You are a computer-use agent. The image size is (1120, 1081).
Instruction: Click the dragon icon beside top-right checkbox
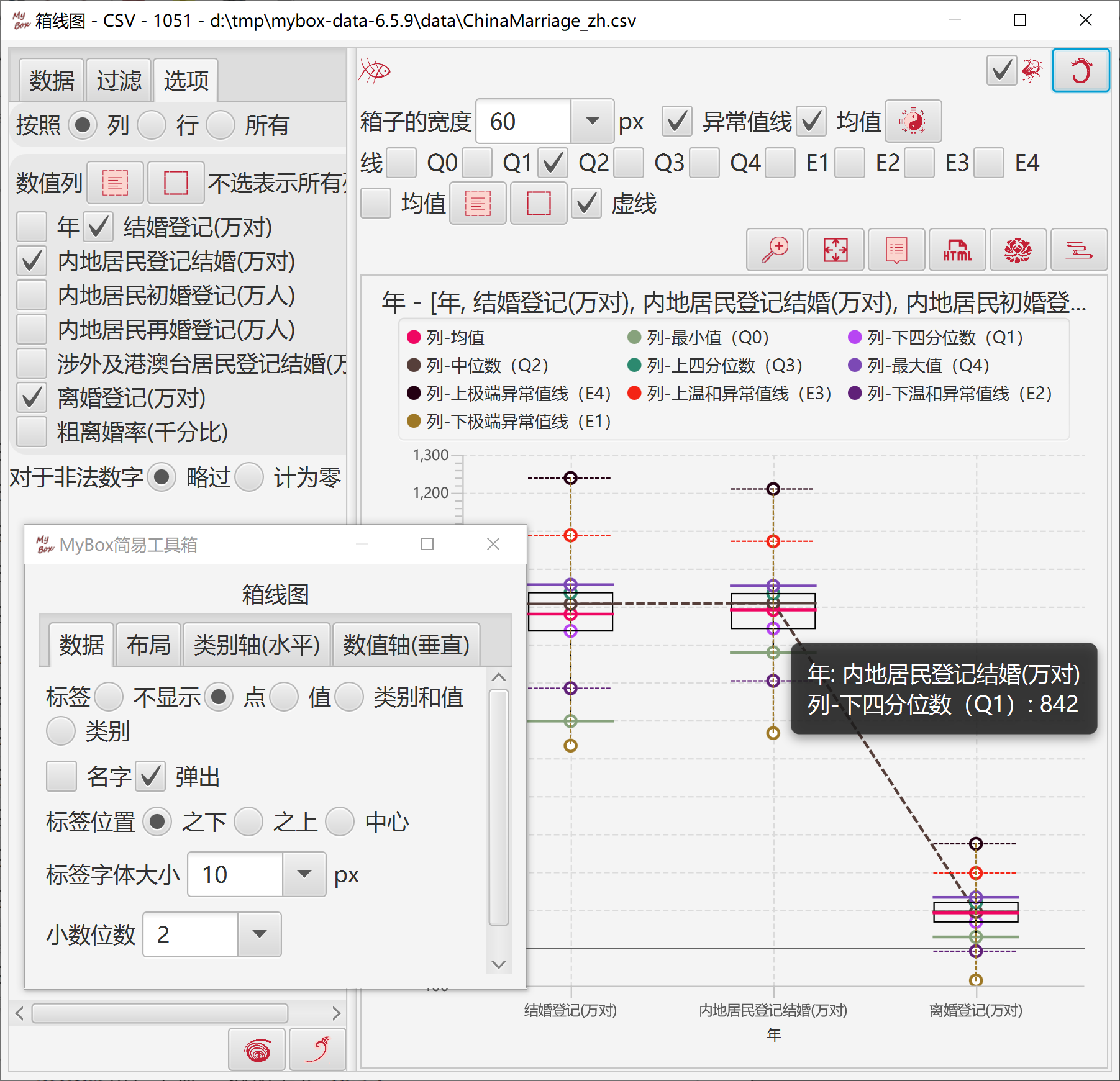coord(1032,70)
